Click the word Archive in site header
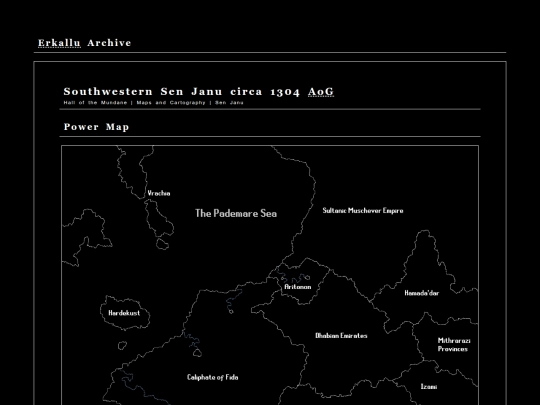 coord(109,43)
